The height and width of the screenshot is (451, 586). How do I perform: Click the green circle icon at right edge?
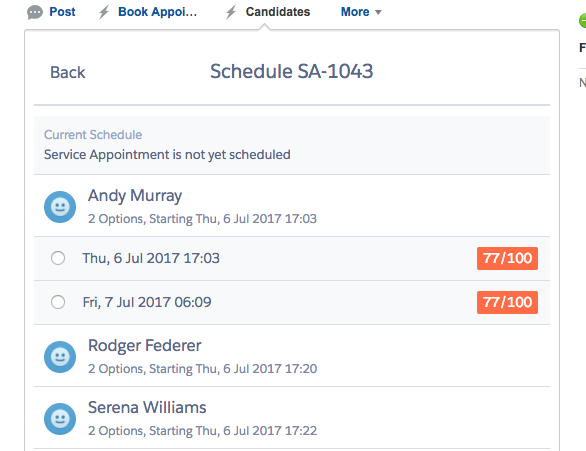pyautogui.click(x=582, y=21)
